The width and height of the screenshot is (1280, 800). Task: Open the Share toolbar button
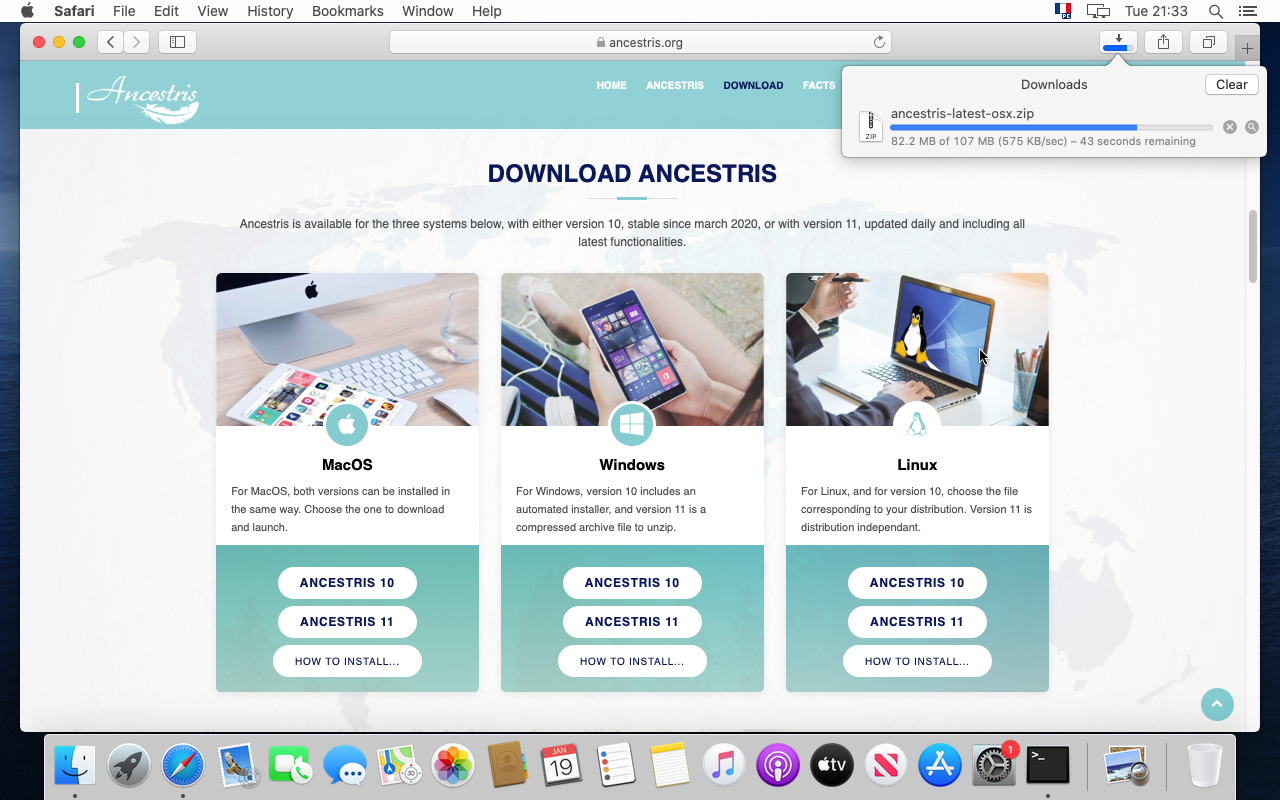click(x=1163, y=42)
